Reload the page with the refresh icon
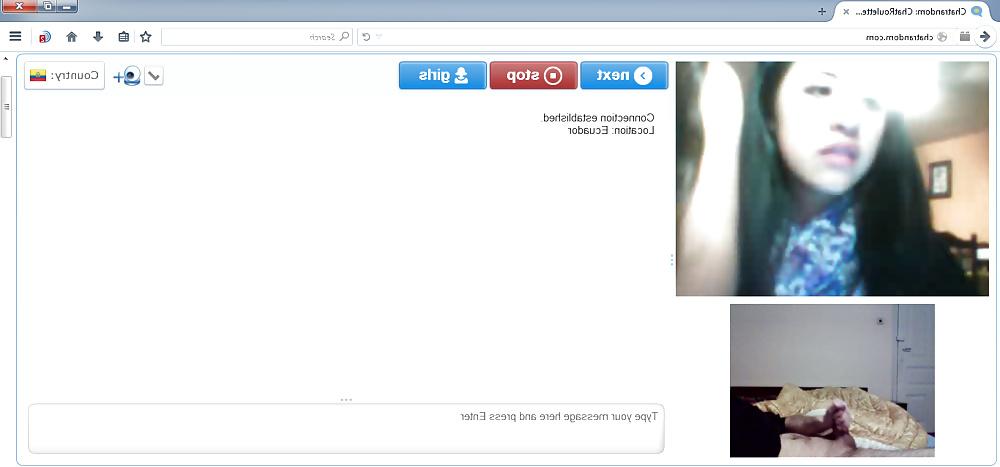Image resolution: width=1000 pixels, height=467 pixels. point(366,37)
